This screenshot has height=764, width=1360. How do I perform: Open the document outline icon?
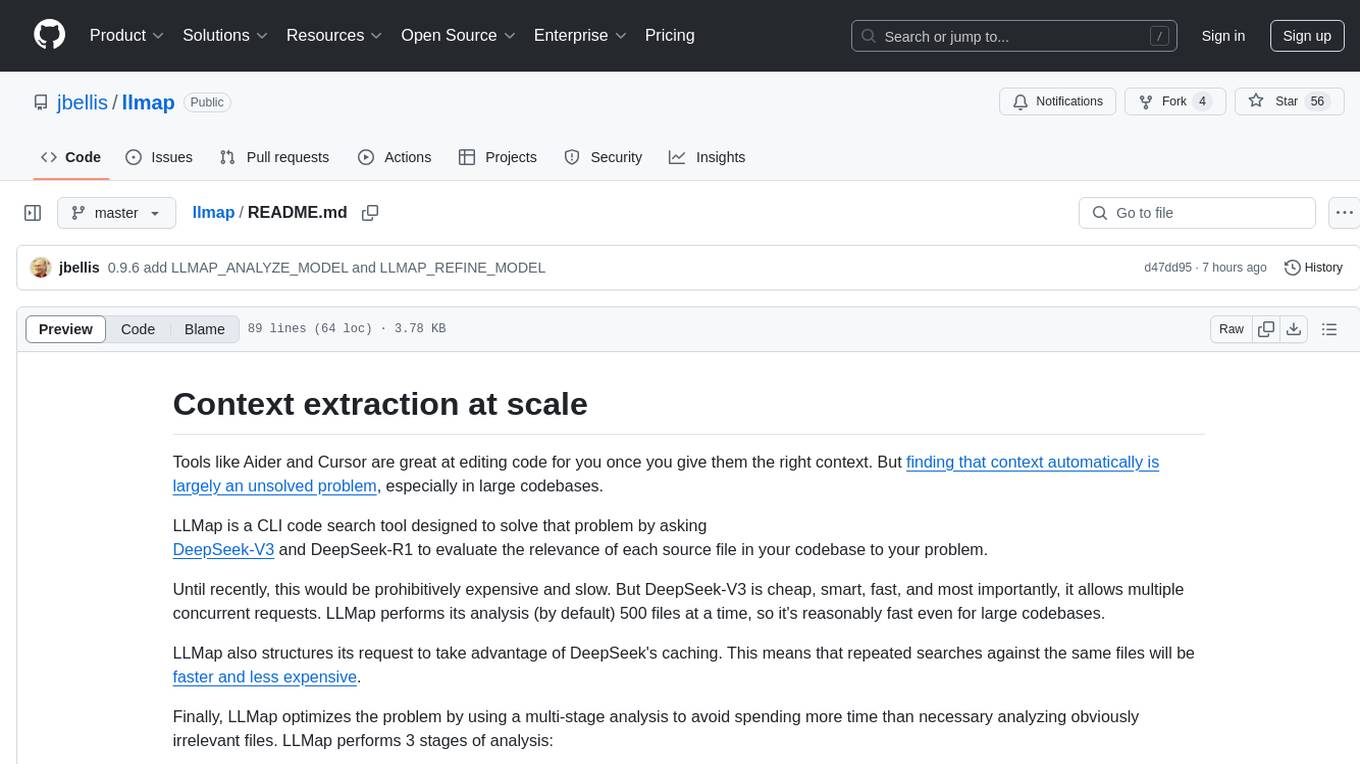click(x=1329, y=329)
